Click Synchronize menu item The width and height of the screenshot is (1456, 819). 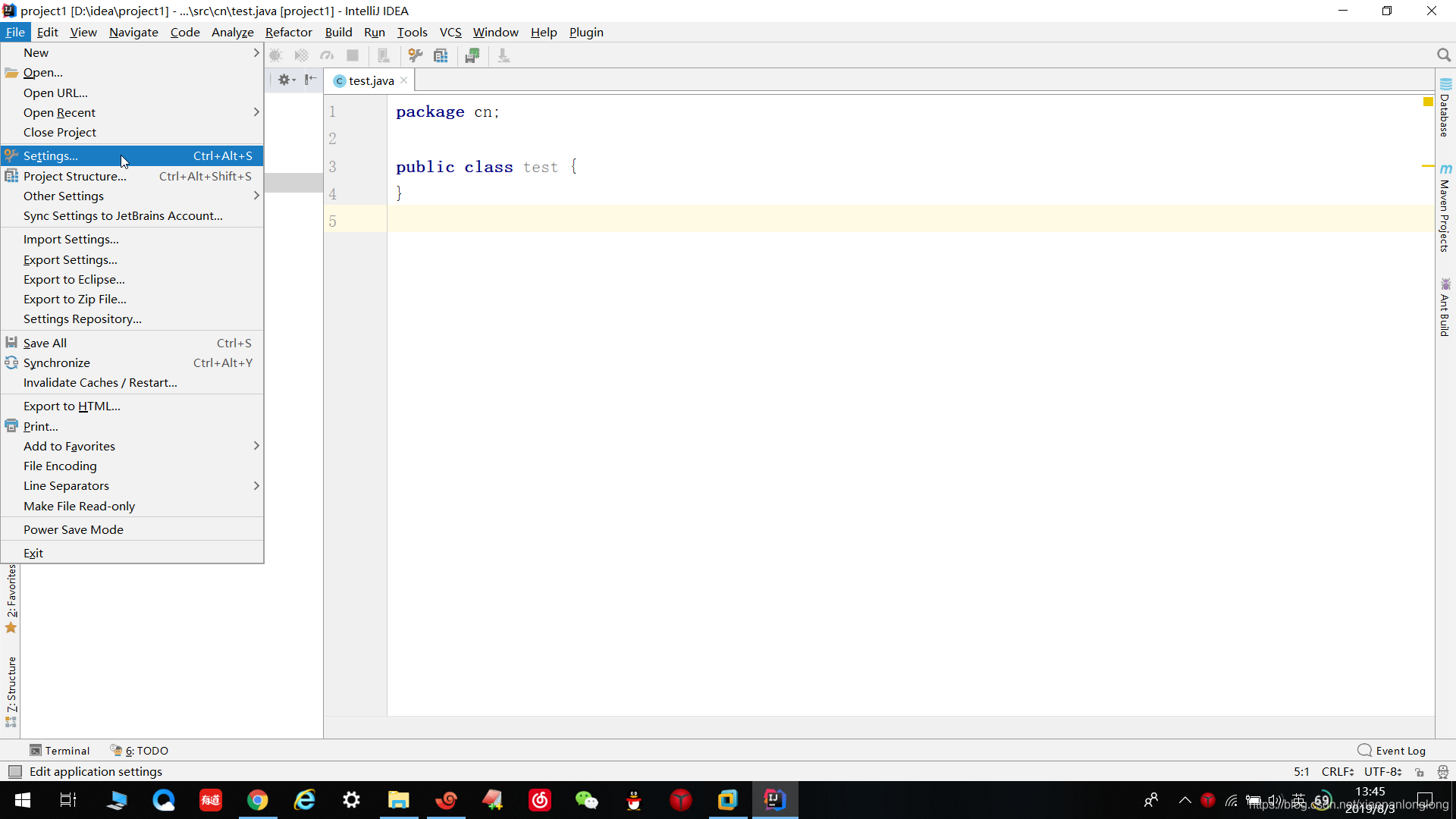pyautogui.click(x=132, y=362)
